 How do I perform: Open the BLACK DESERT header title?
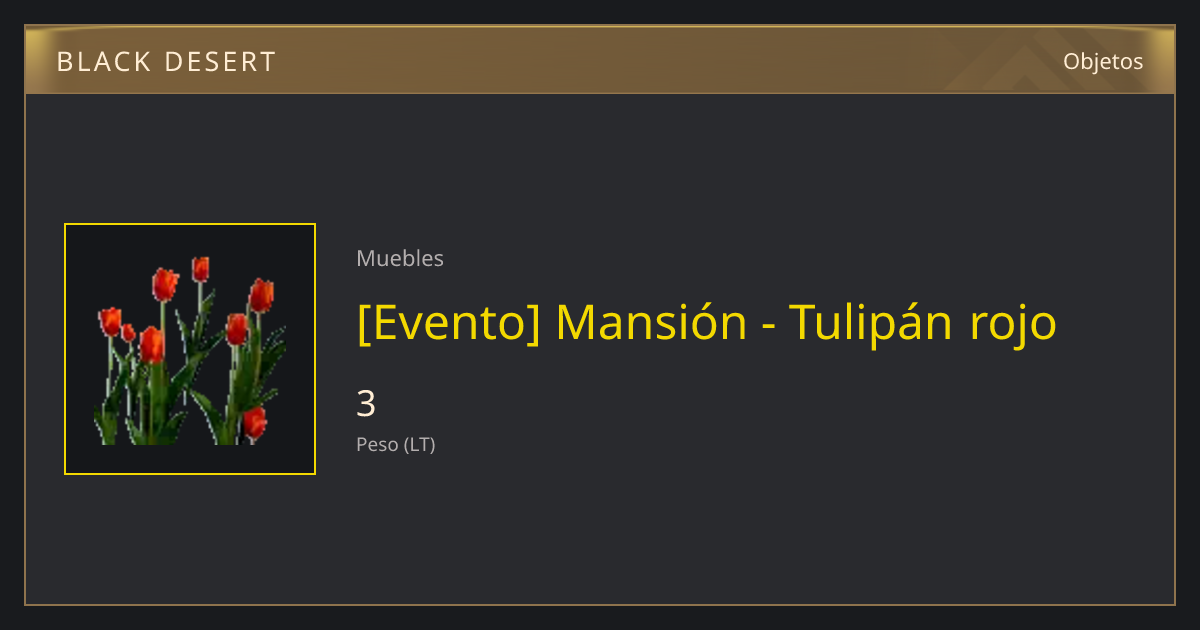[x=166, y=62]
